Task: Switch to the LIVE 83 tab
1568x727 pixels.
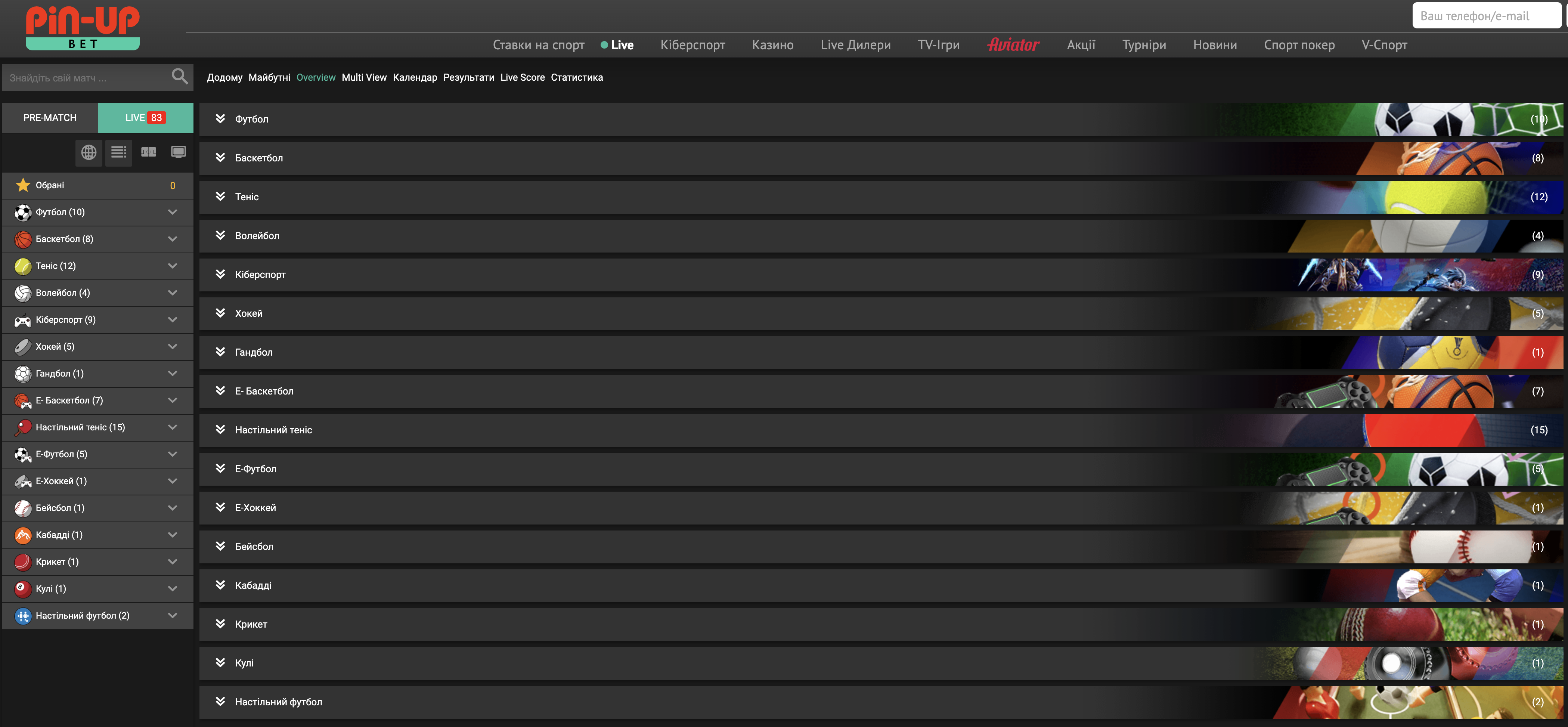Action: pos(145,118)
